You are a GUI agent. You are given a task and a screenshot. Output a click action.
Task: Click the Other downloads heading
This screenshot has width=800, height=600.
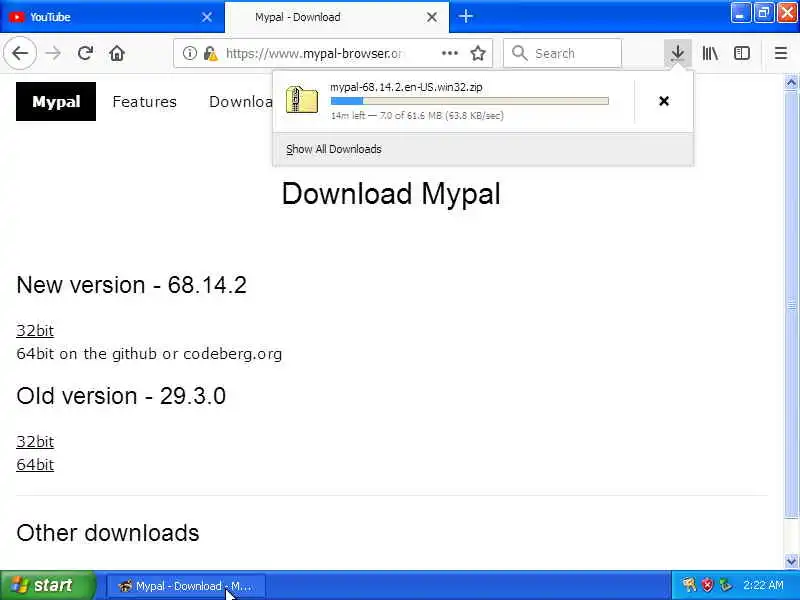click(108, 533)
